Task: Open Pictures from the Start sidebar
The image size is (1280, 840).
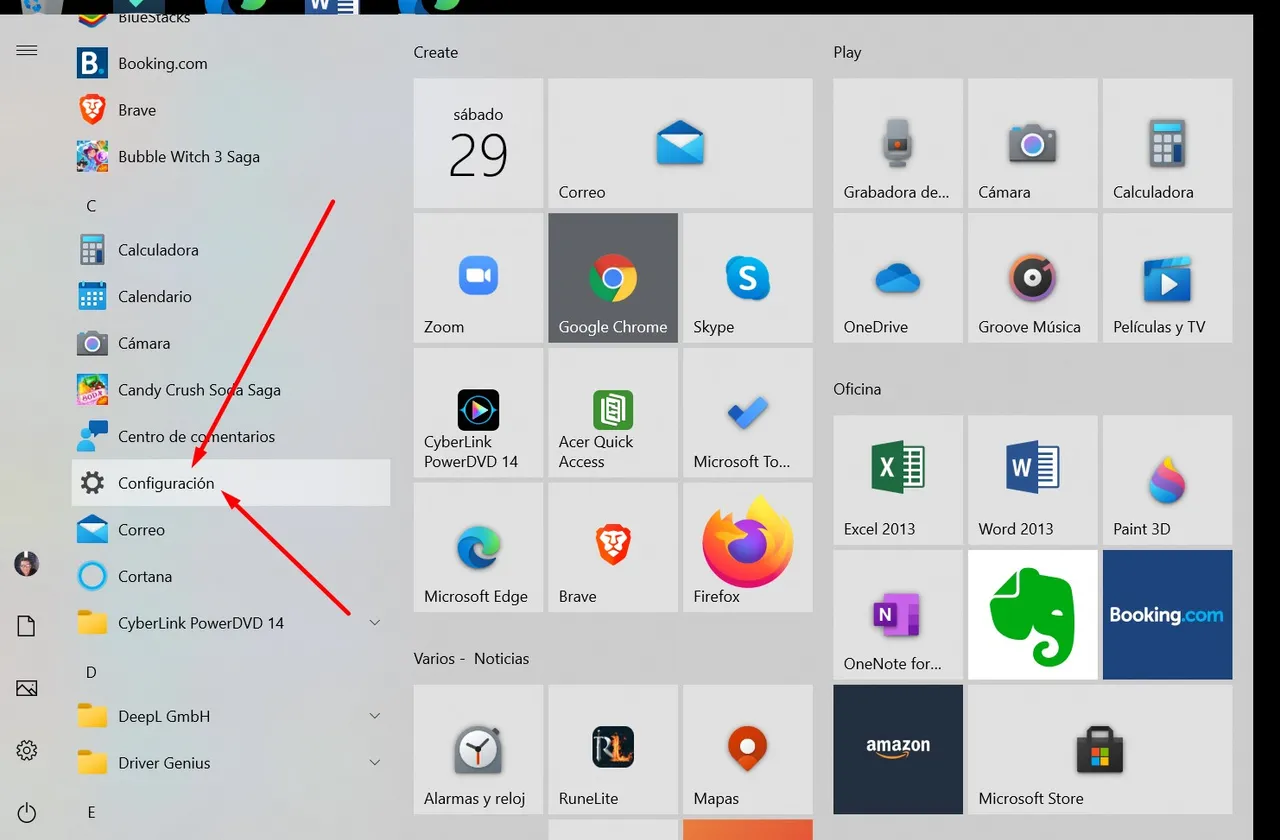Action: coord(27,688)
